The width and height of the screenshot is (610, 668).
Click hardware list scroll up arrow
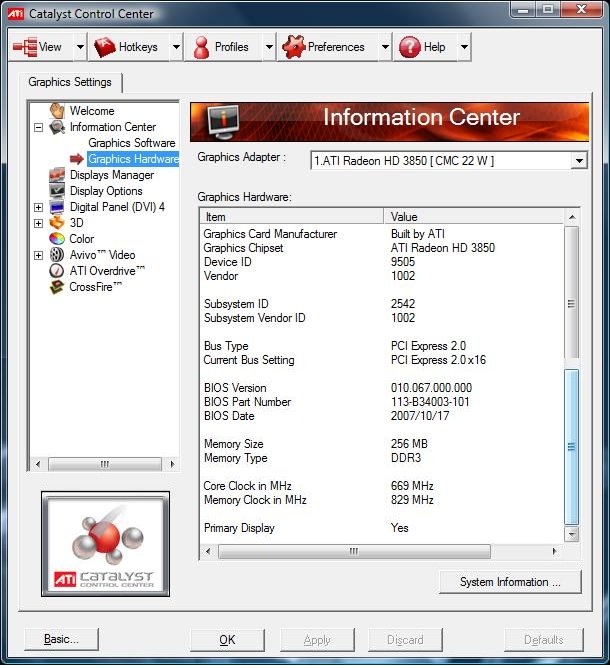pyautogui.click(x=572, y=217)
